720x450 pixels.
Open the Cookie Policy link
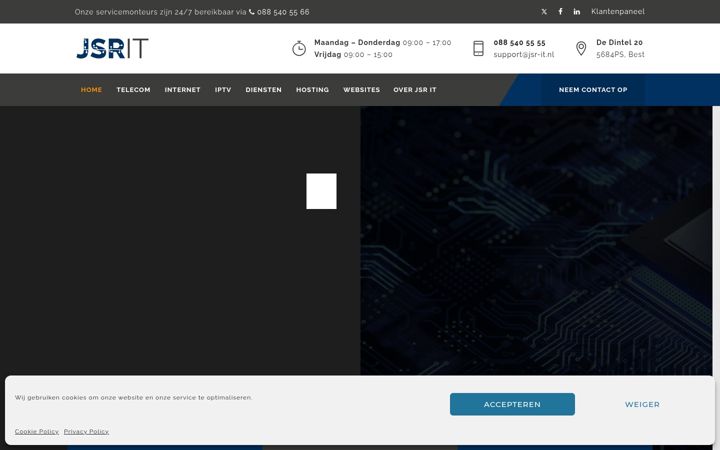pyautogui.click(x=37, y=432)
